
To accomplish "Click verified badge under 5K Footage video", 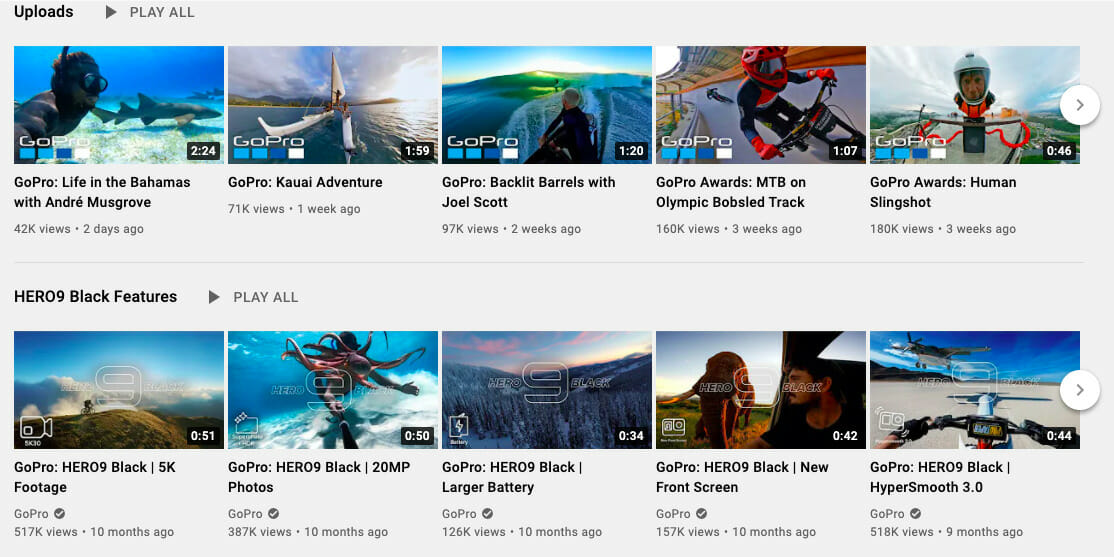I will click(60, 514).
